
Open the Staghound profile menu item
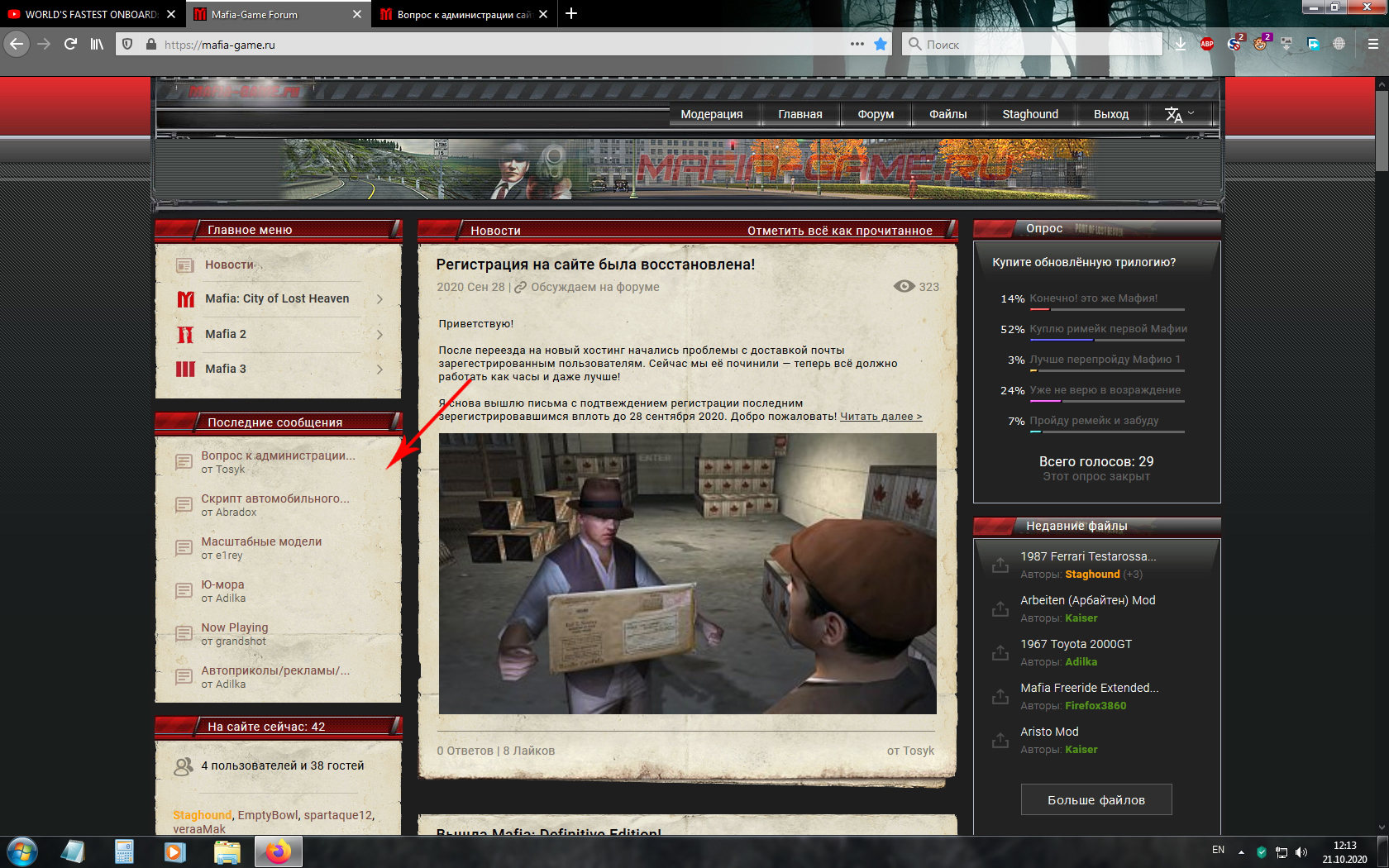[x=1030, y=114]
